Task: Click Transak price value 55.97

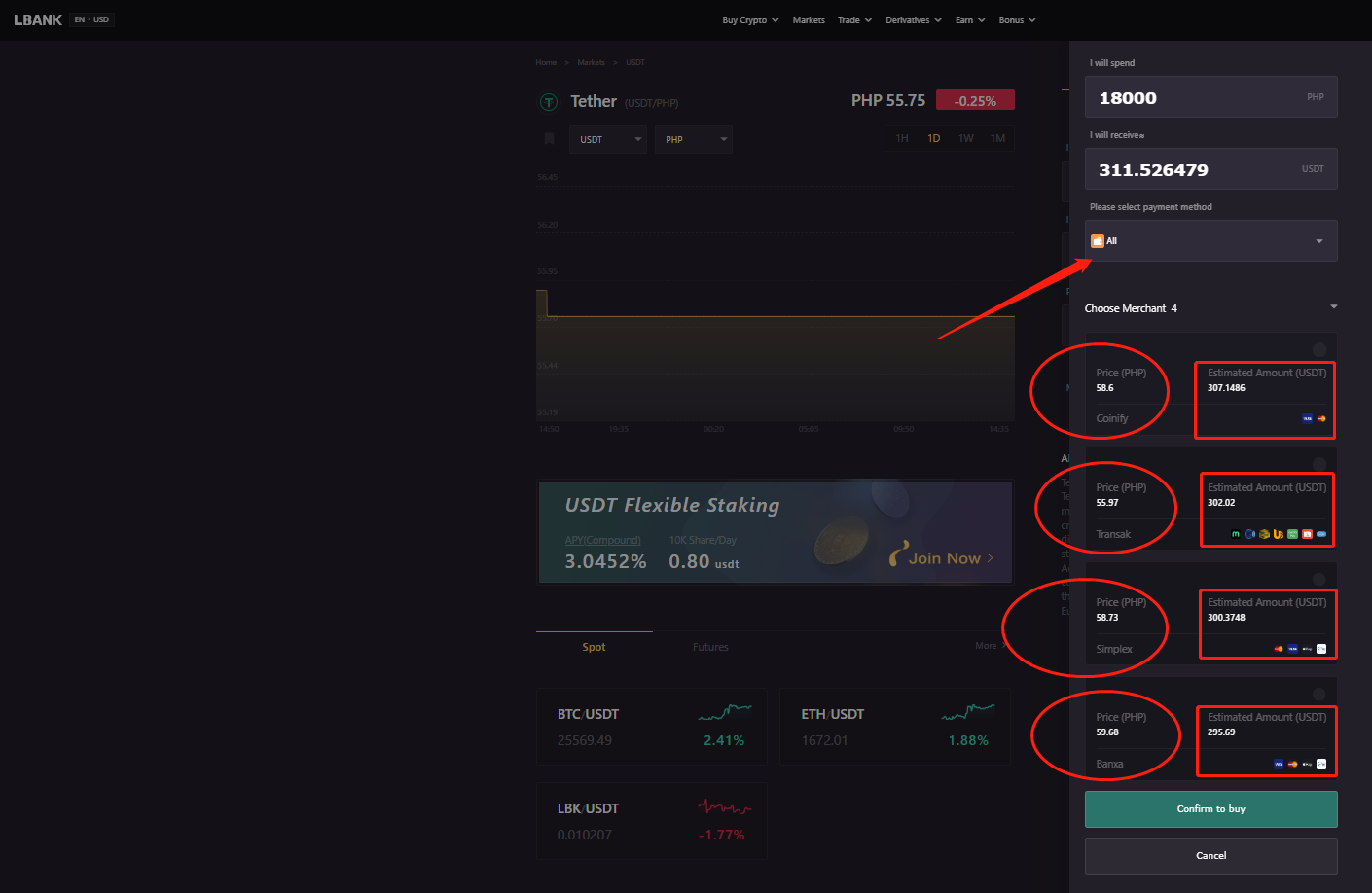Action: (x=1107, y=503)
